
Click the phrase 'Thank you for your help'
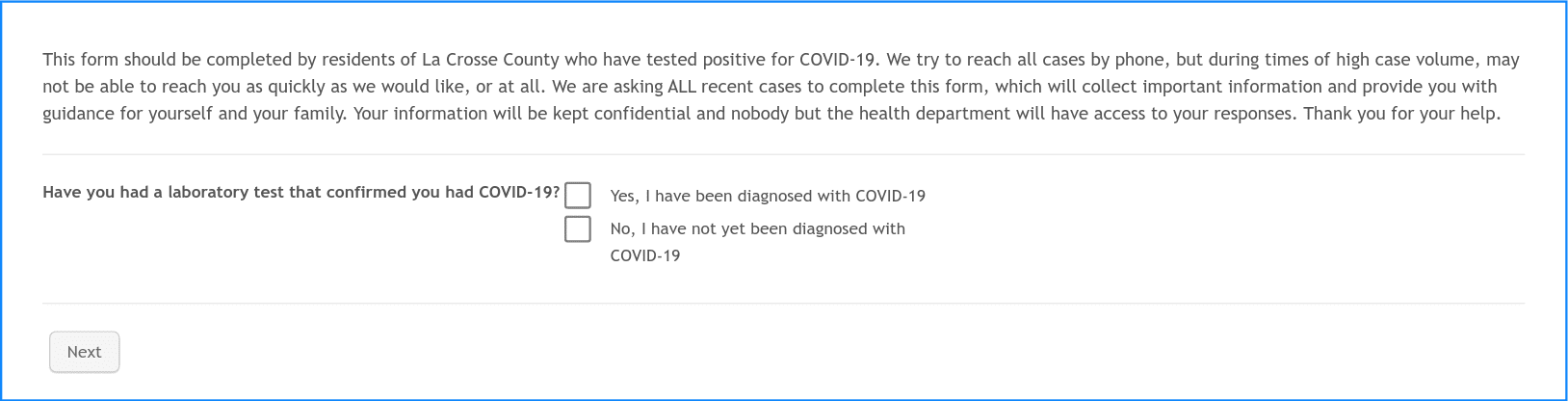coord(1401,114)
